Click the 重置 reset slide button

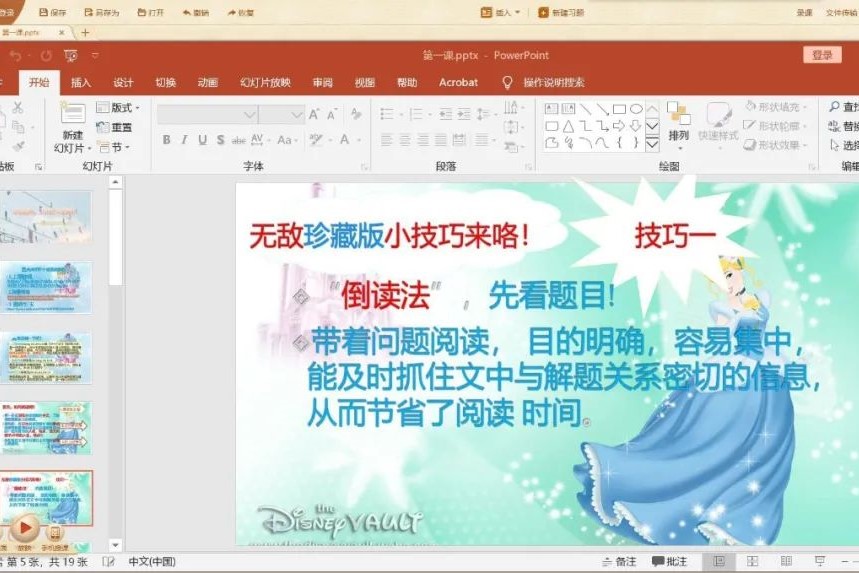point(114,127)
